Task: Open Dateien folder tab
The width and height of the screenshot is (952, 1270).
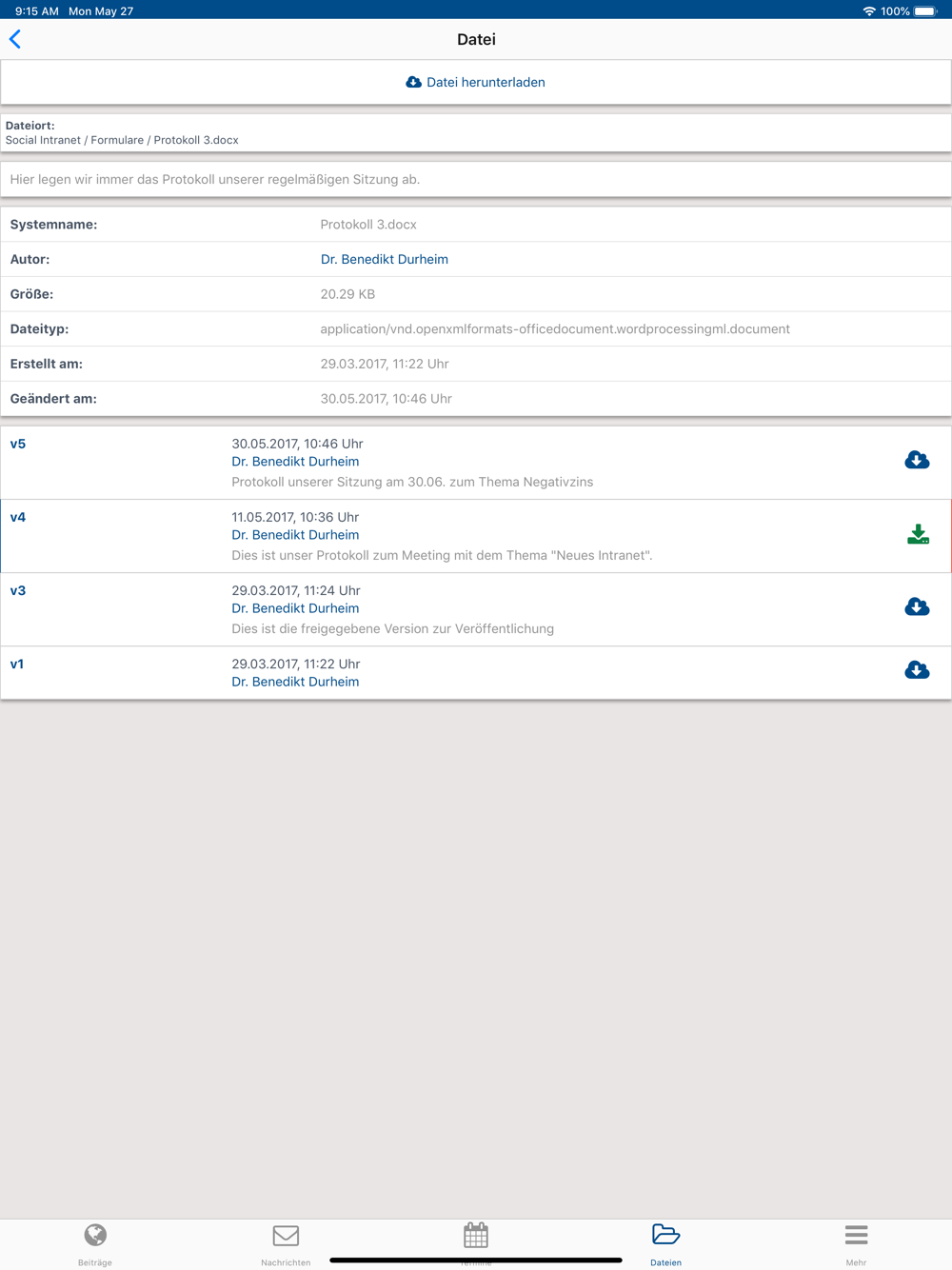Action: pyautogui.click(x=665, y=1244)
